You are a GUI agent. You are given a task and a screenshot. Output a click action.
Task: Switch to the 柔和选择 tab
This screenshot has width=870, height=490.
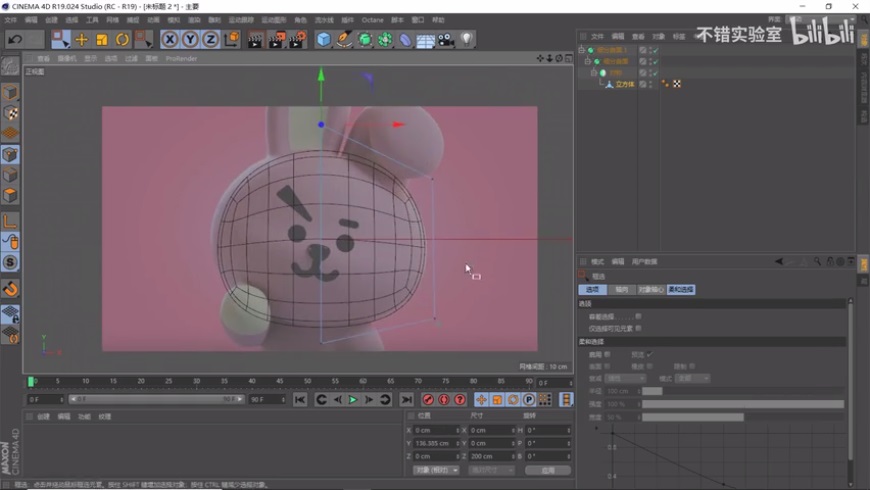pyautogui.click(x=681, y=290)
